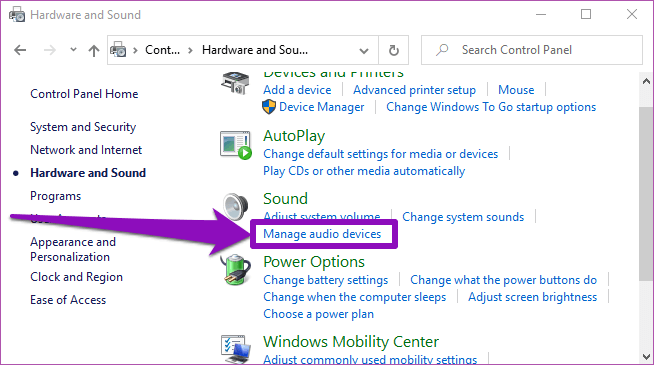Click the Device Manager shield icon

coord(269,107)
